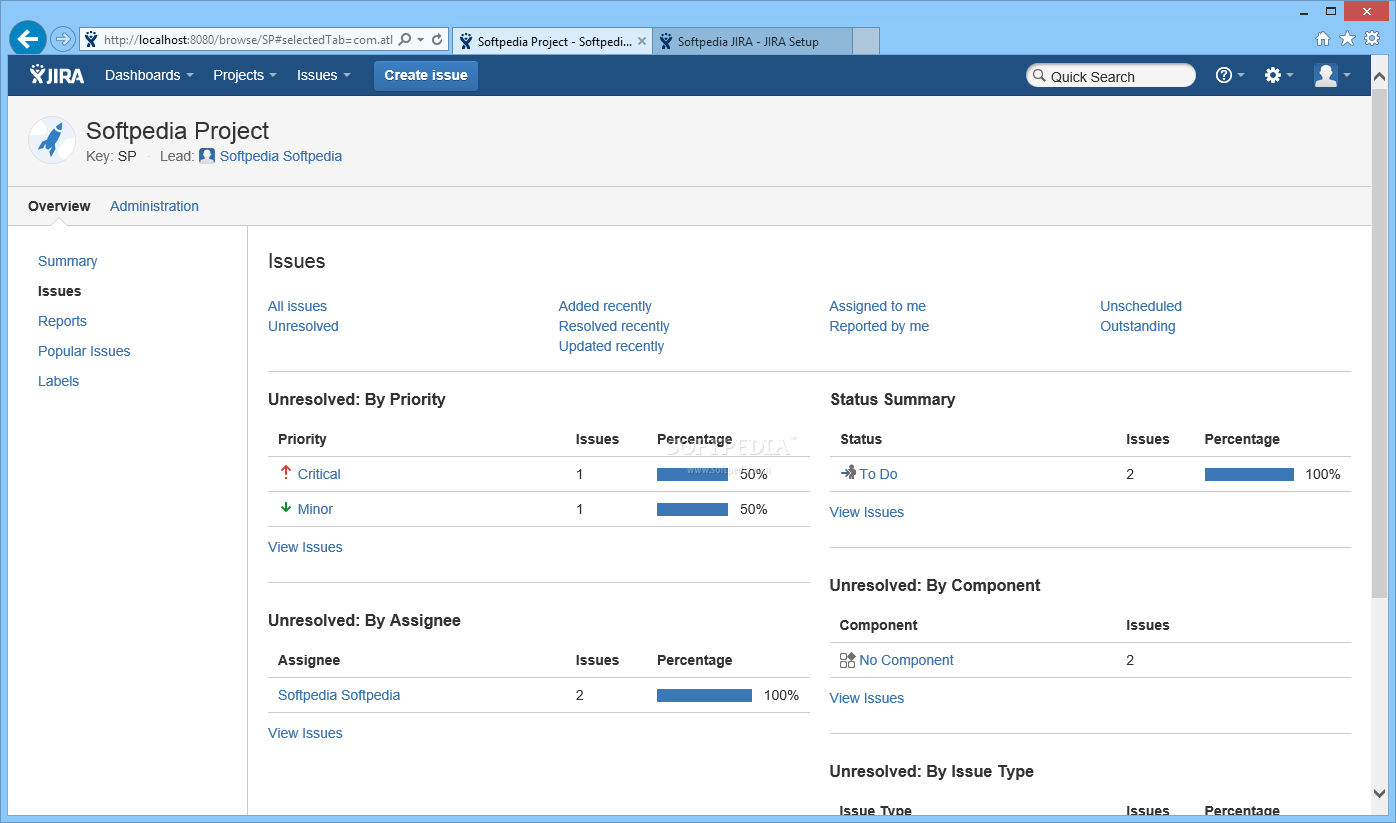Open the Softpedia Project rocket avatar
The image size is (1396, 823).
pos(52,140)
